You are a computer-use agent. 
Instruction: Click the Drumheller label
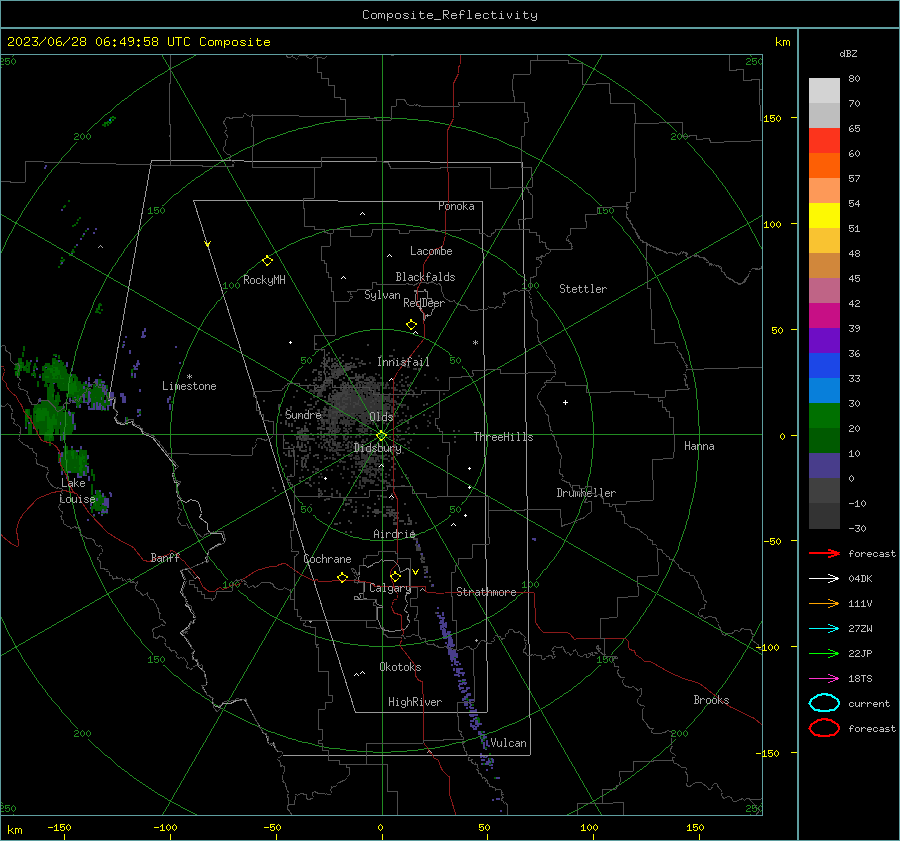pyautogui.click(x=586, y=493)
